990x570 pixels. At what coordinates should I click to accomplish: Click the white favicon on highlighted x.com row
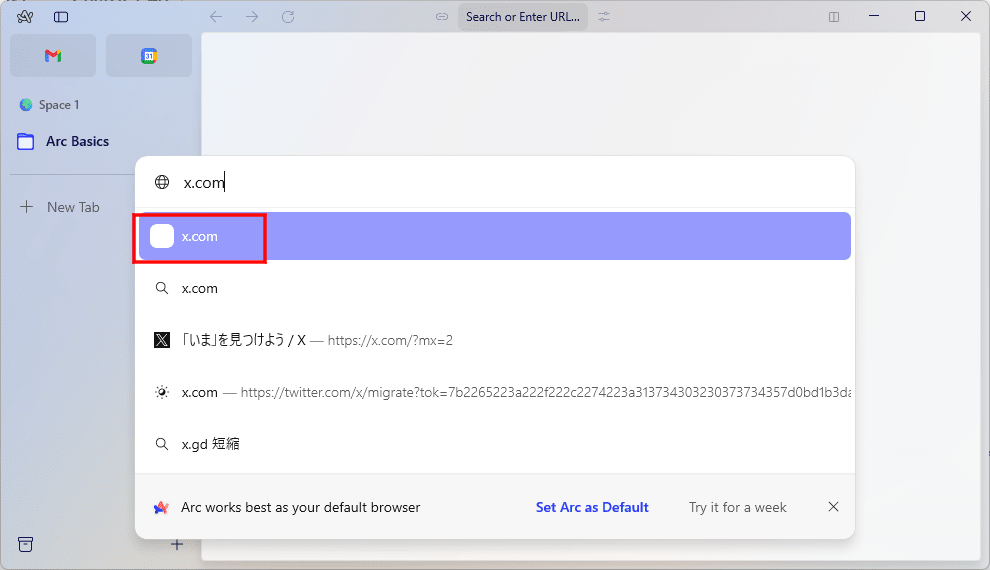162,236
